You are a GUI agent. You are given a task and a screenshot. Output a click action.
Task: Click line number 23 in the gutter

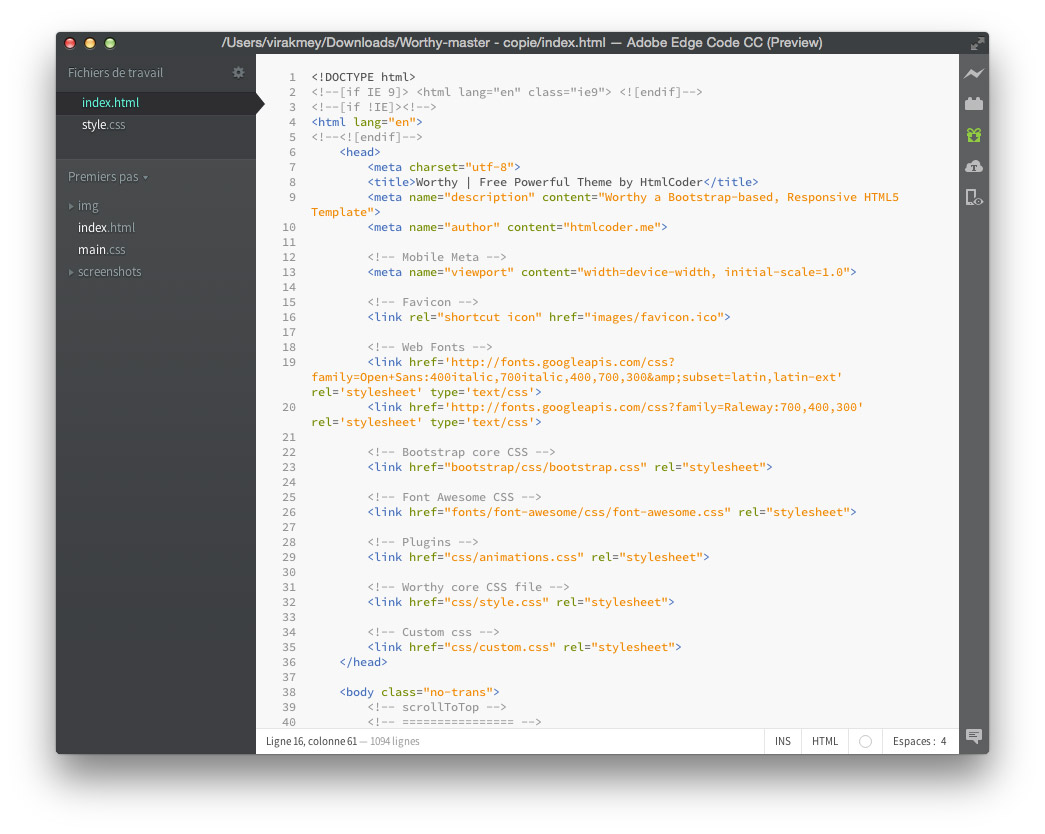[289, 467]
